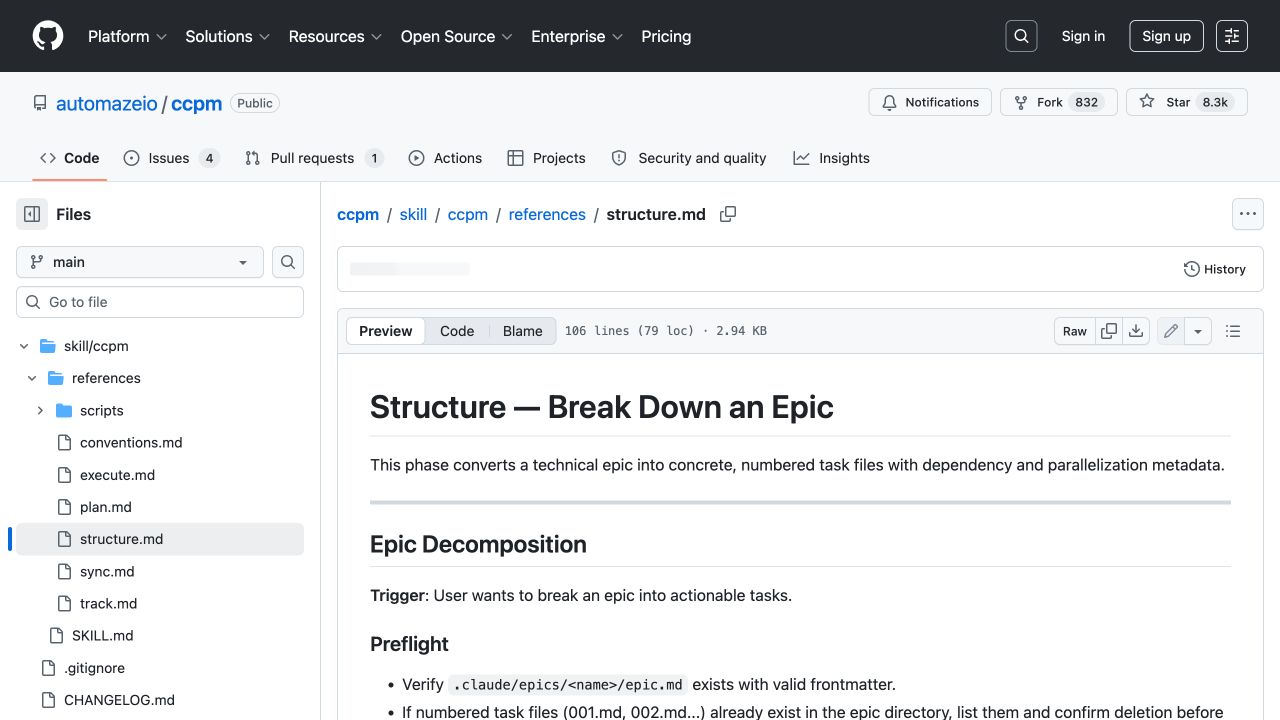Open Notifications for the repository
Image resolution: width=1280 pixels, height=720 pixels.
pos(931,102)
